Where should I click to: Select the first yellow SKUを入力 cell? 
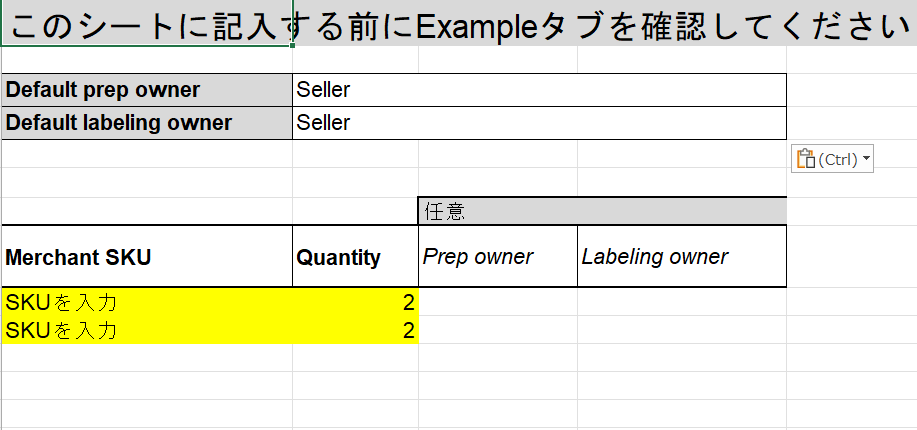147,302
